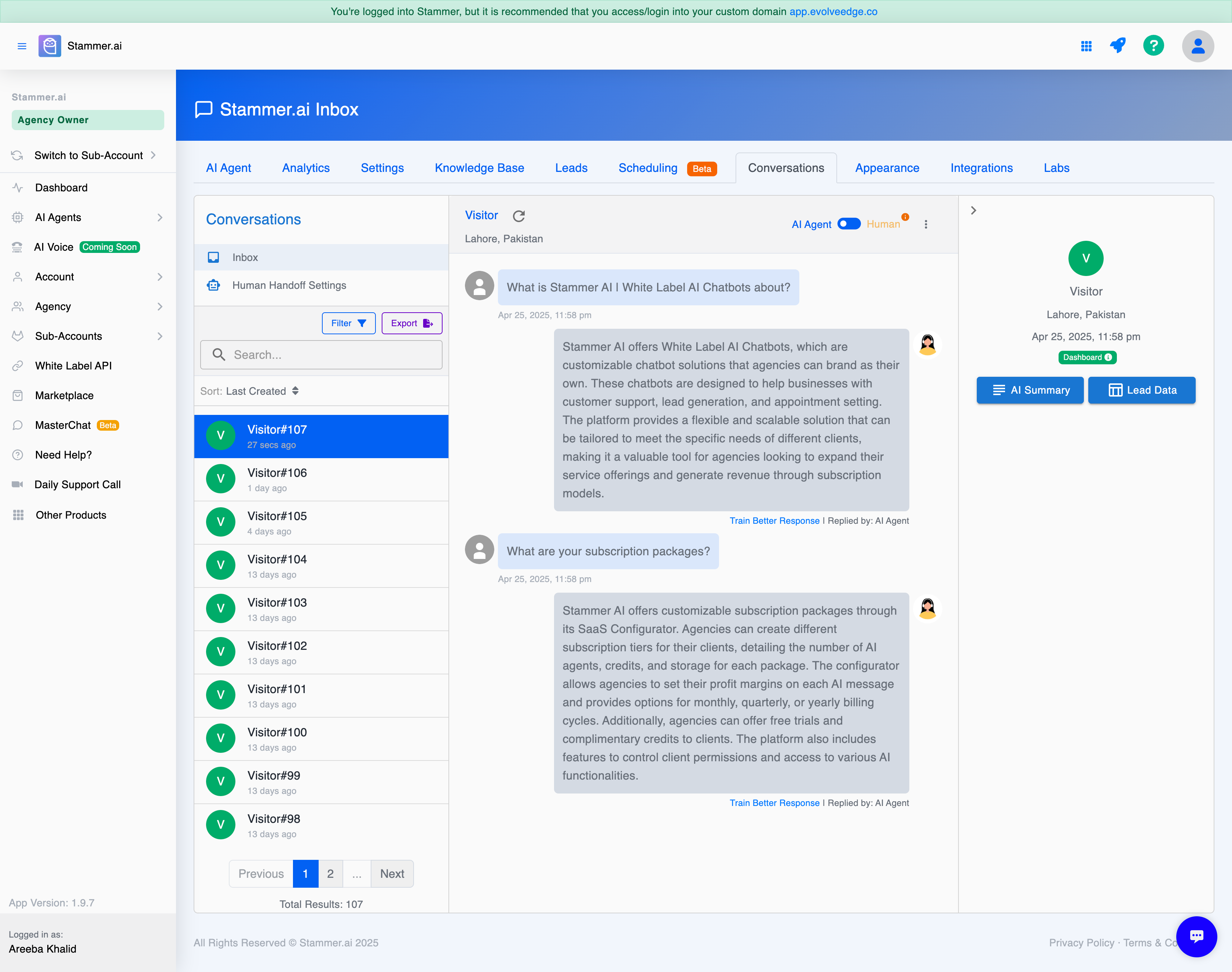Click the Human Handoff Settings robot icon
Screen dimensions: 1232x972
213,285
